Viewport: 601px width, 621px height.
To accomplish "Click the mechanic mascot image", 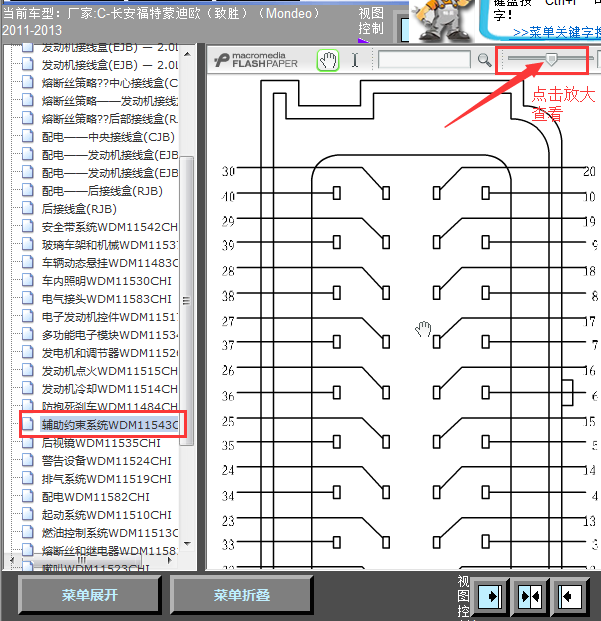I will click(441, 21).
